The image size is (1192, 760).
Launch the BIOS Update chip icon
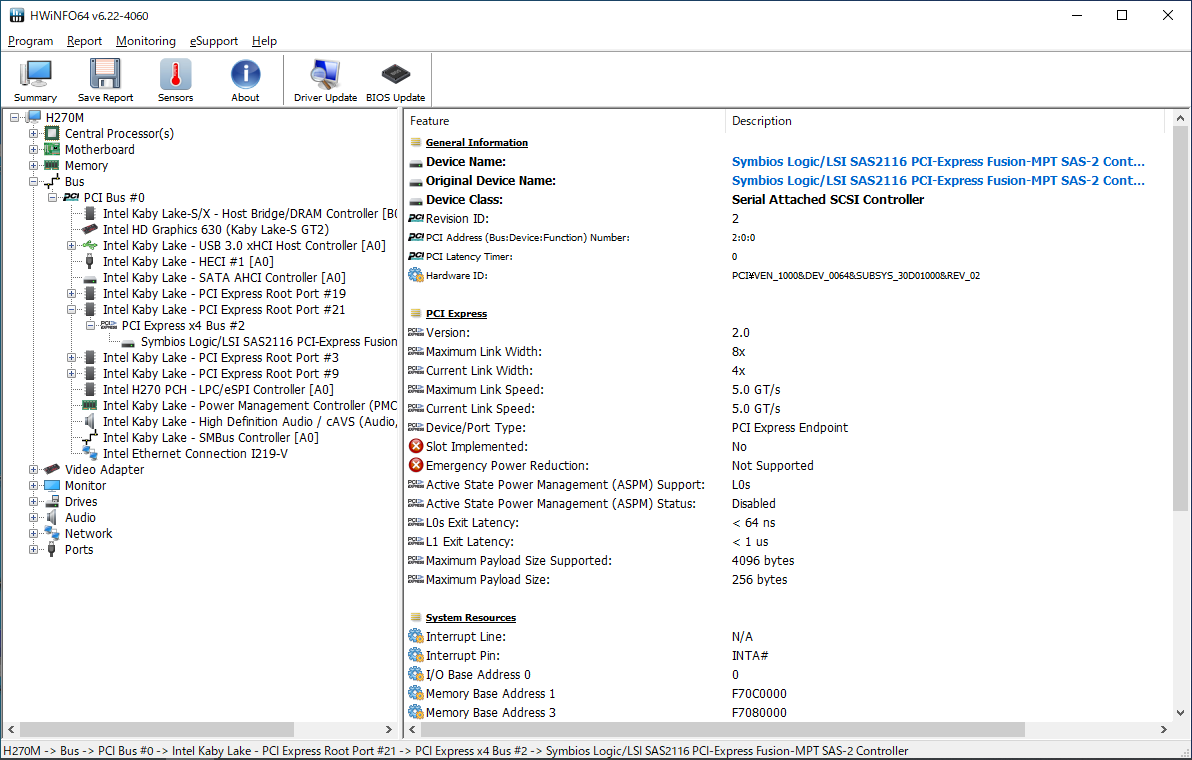click(x=395, y=75)
